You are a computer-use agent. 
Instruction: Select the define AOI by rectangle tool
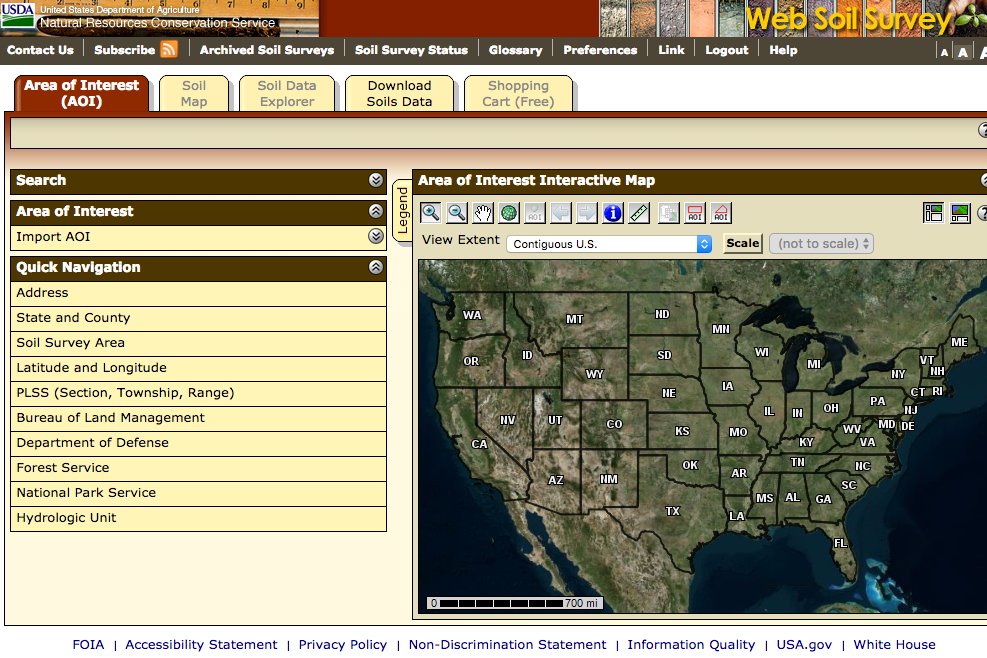[x=695, y=213]
